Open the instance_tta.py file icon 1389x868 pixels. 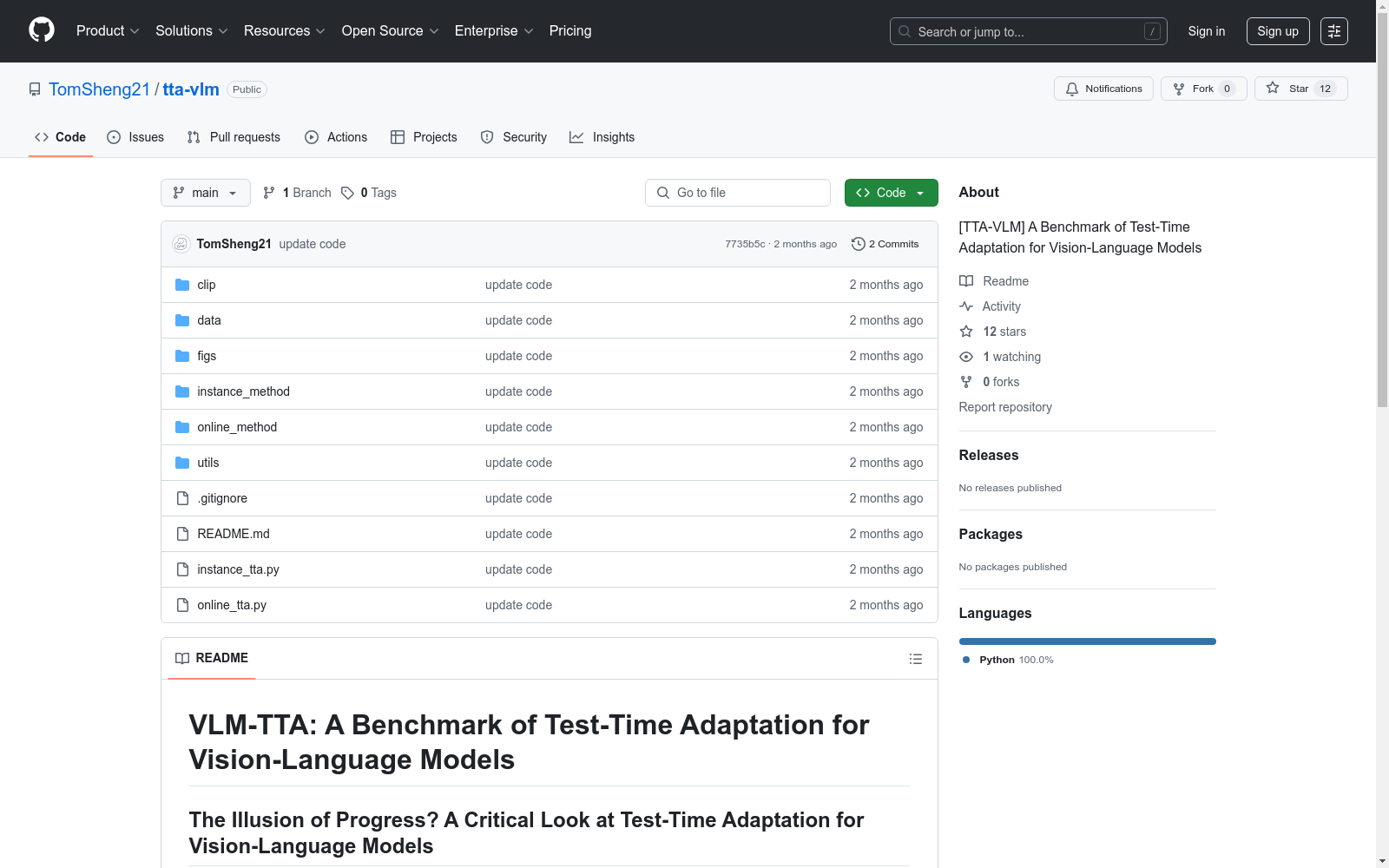click(x=182, y=569)
